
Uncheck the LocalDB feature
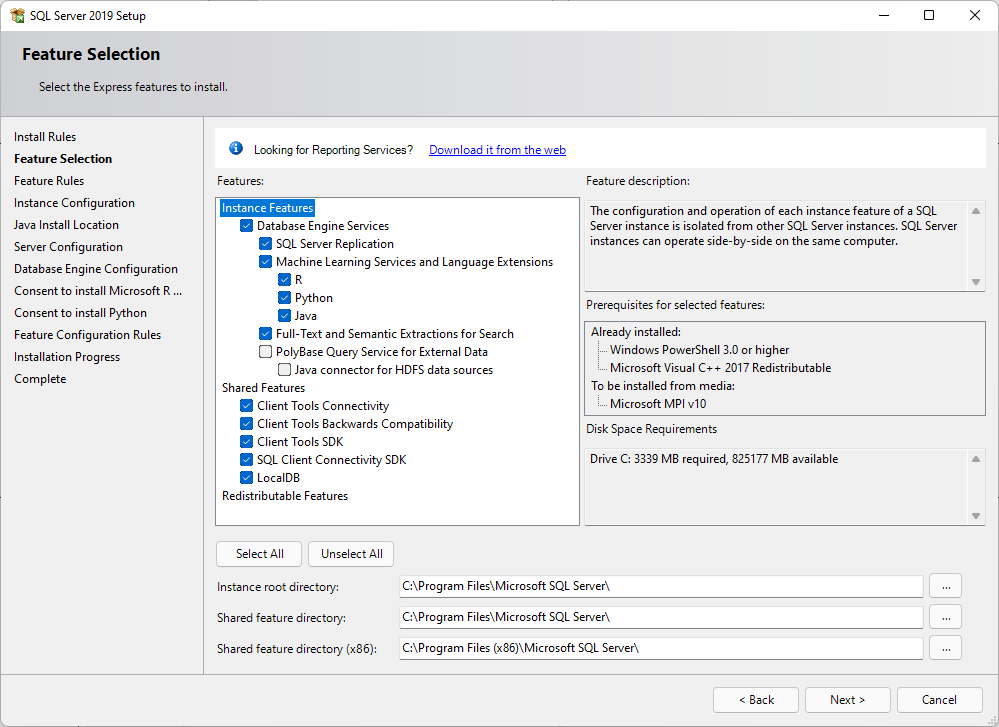click(247, 477)
